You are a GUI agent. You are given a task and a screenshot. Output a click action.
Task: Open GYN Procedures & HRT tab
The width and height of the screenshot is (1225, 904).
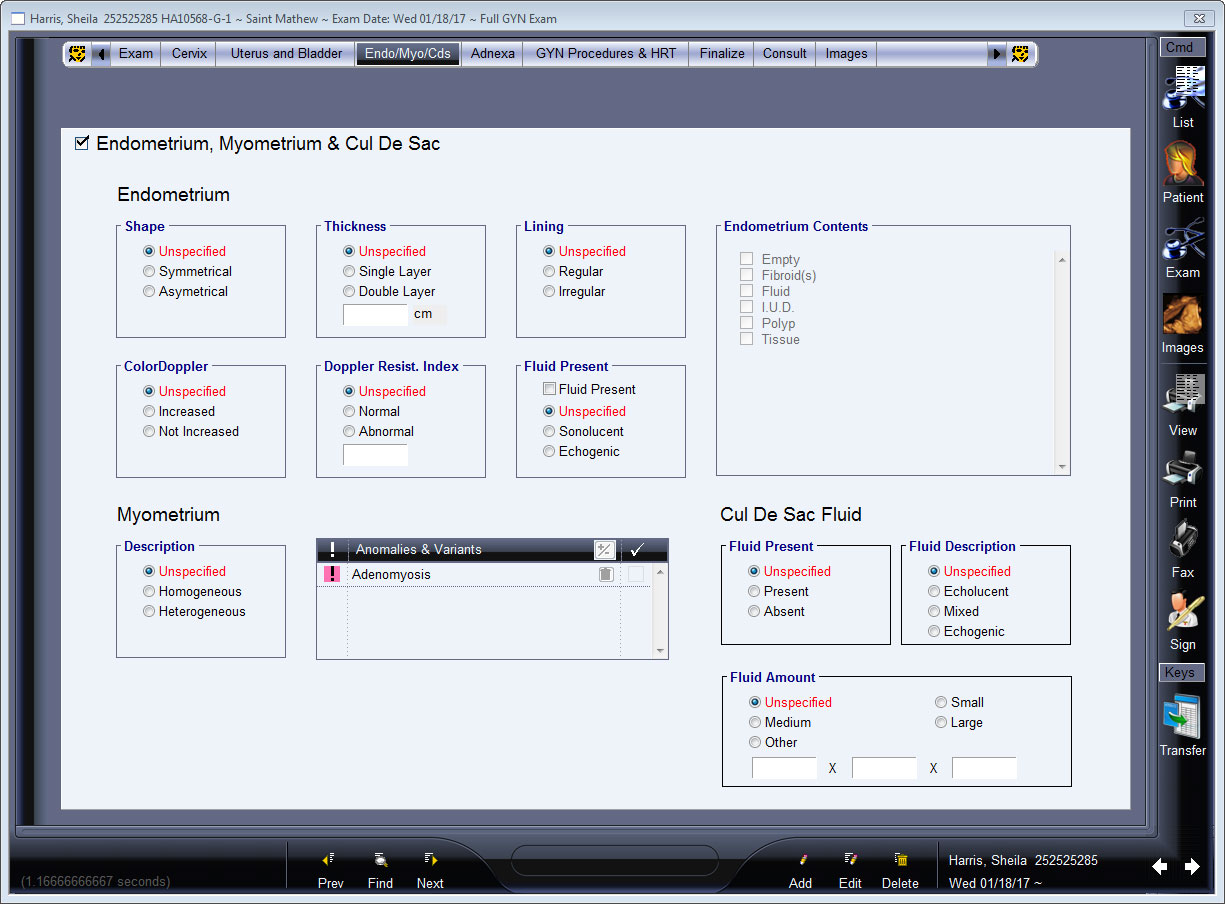click(x=606, y=54)
